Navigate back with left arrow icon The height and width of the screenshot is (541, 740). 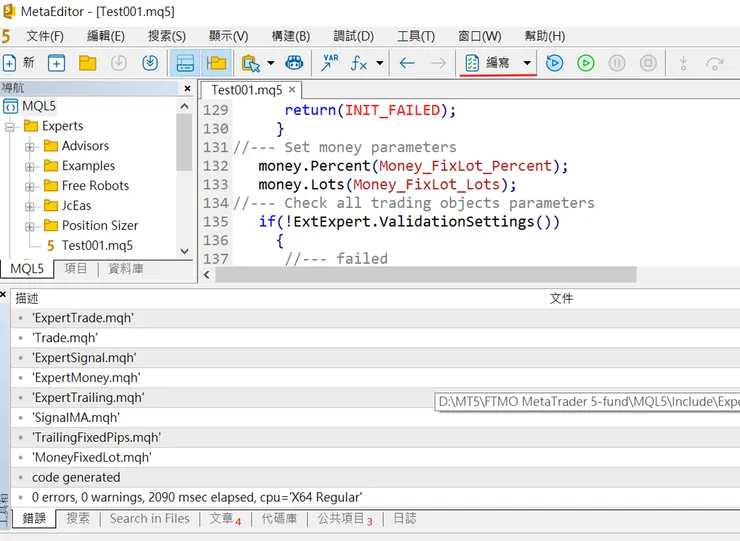point(407,63)
